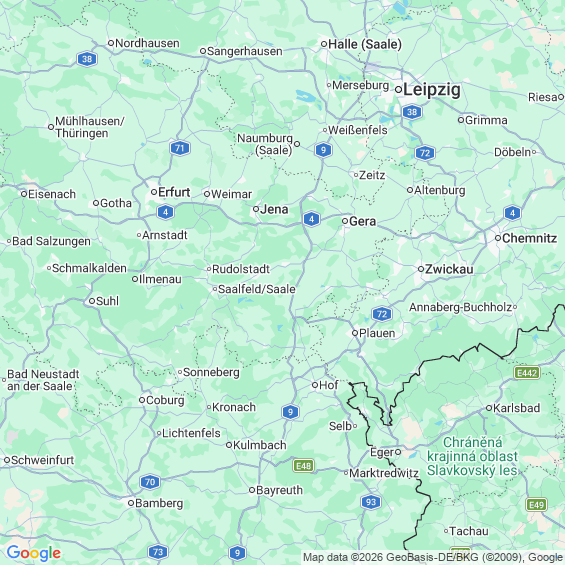Image resolution: width=565 pixels, height=565 pixels.
Task: Click the A72 highway shield near Plauen
Action: (x=382, y=314)
